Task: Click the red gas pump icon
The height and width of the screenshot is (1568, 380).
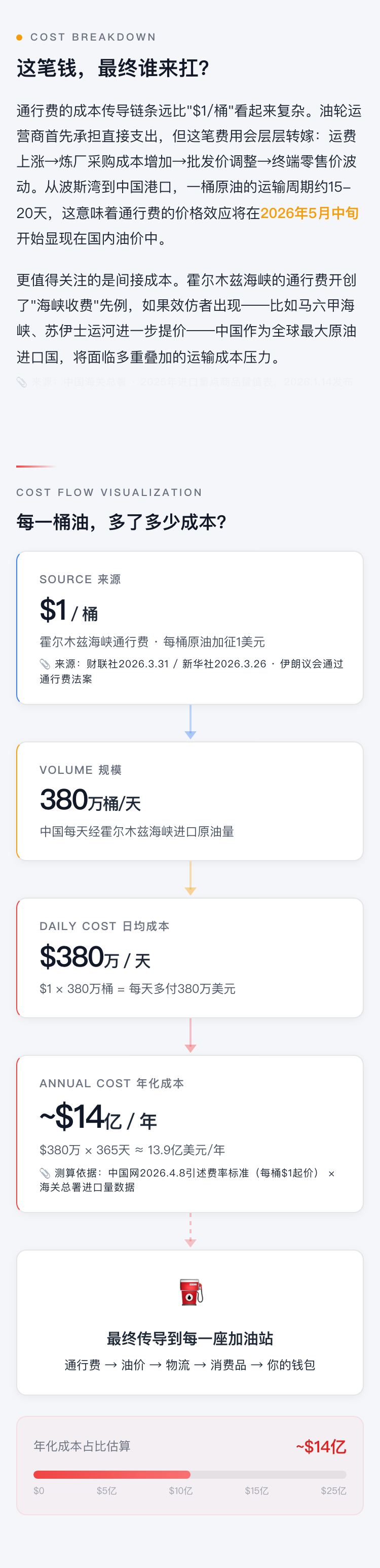Action: tap(191, 1292)
